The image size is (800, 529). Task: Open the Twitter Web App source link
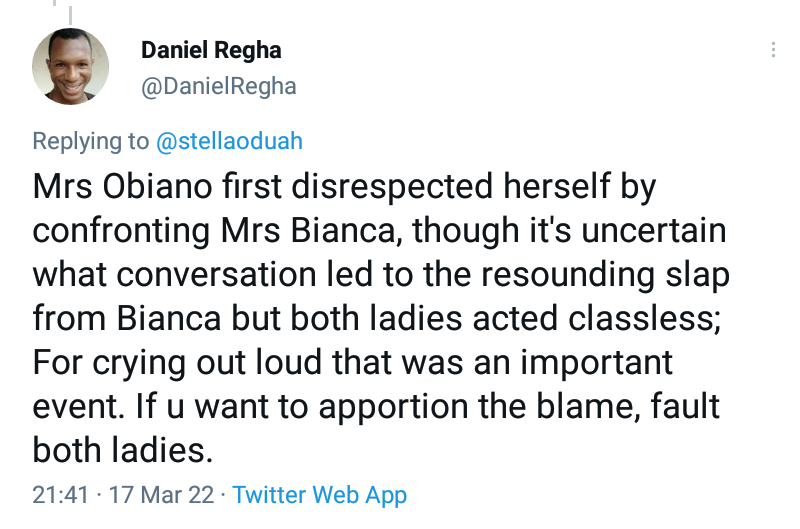point(319,494)
